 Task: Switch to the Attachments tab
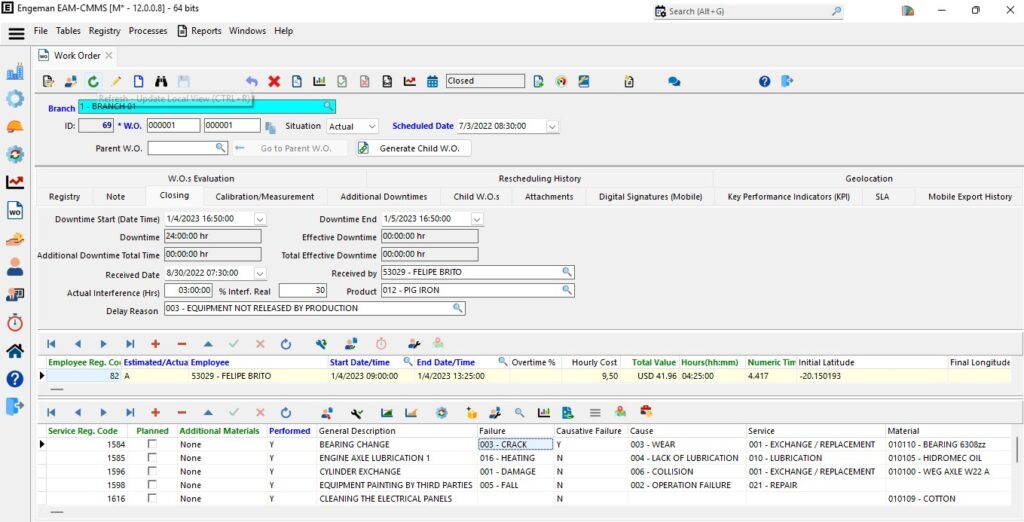tap(548, 197)
